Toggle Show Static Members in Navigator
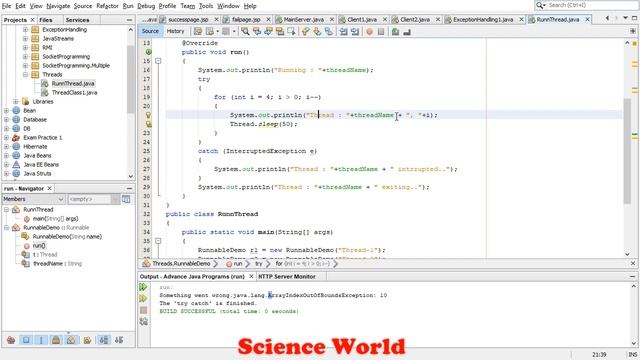640x360 pixels. [x=41, y=340]
